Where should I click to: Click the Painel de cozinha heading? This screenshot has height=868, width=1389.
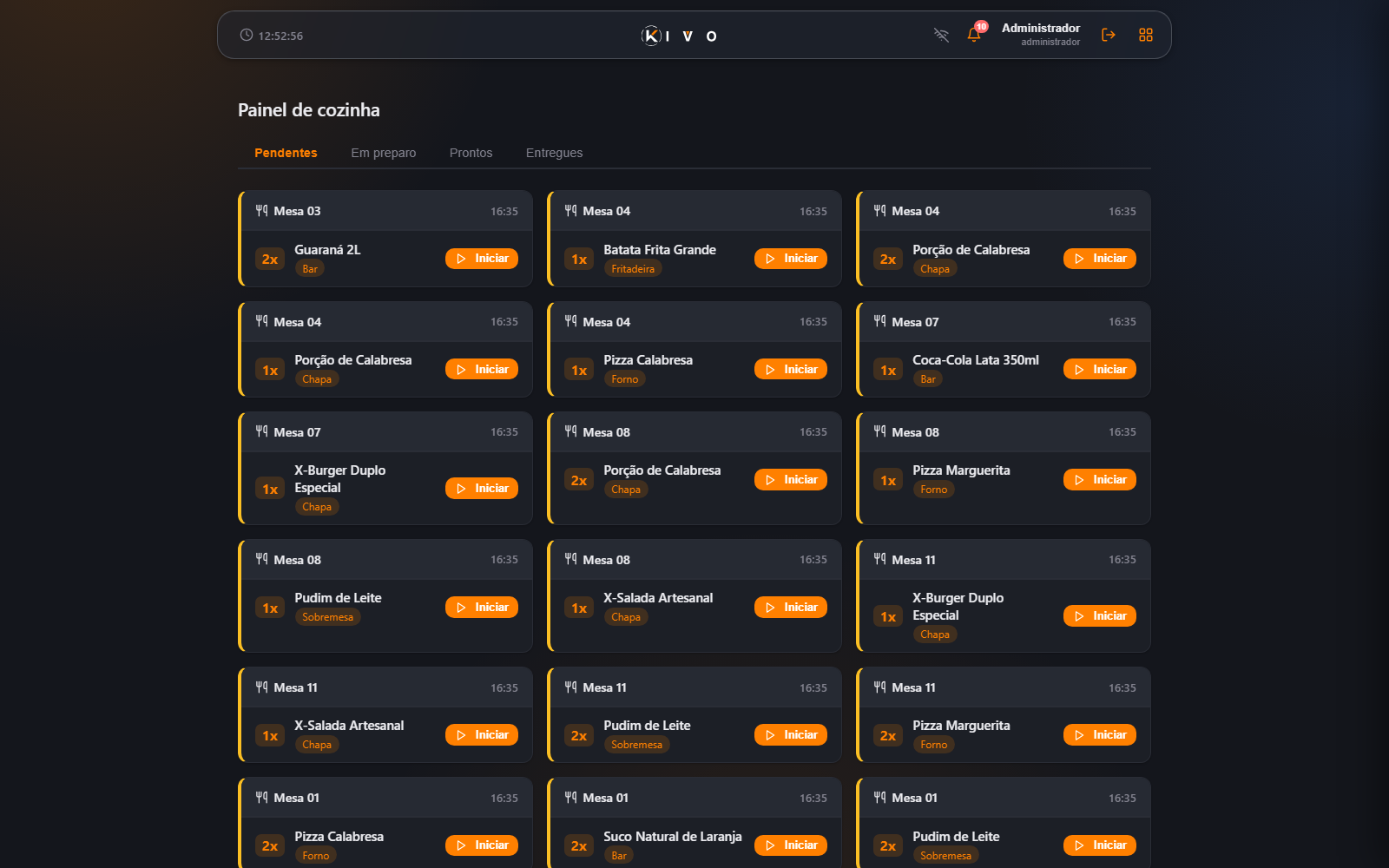[309, 110]
